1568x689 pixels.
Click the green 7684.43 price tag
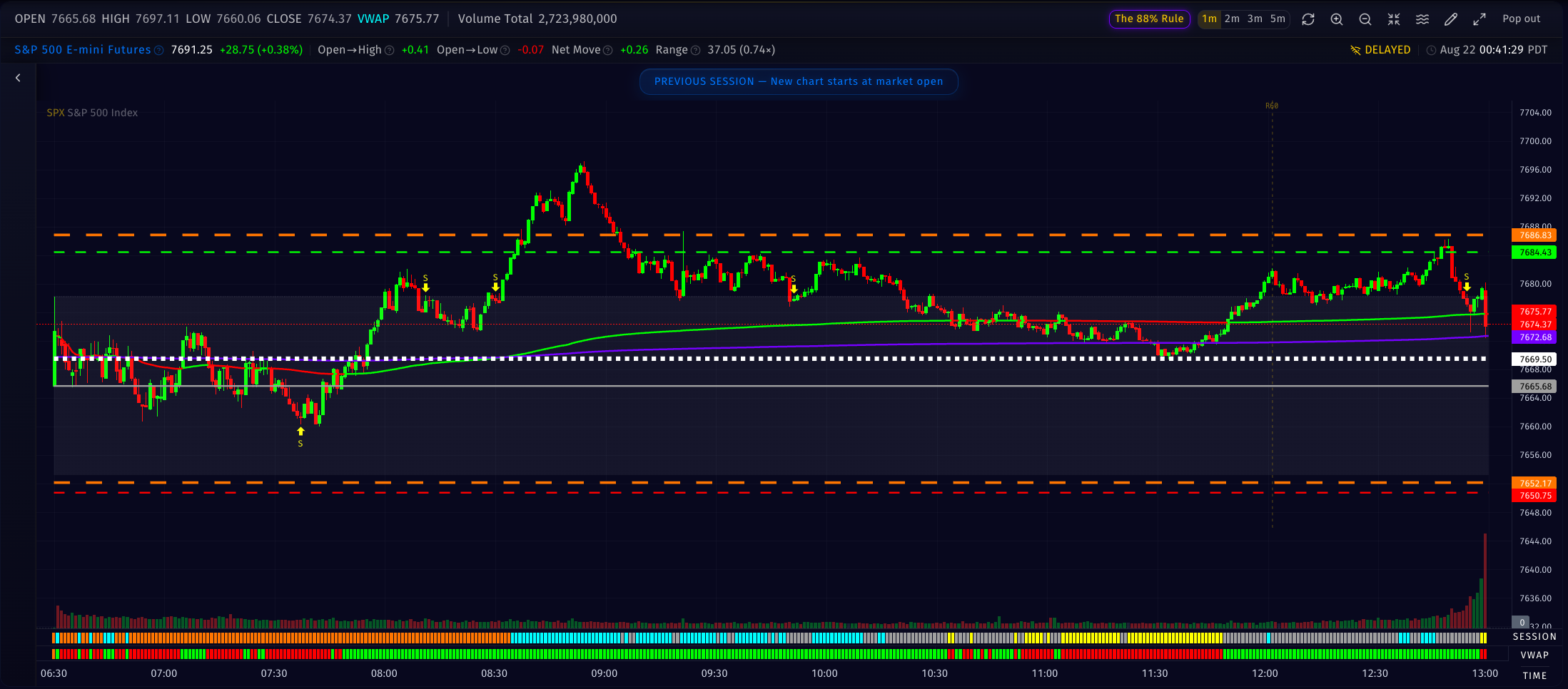coord(1534,252)
